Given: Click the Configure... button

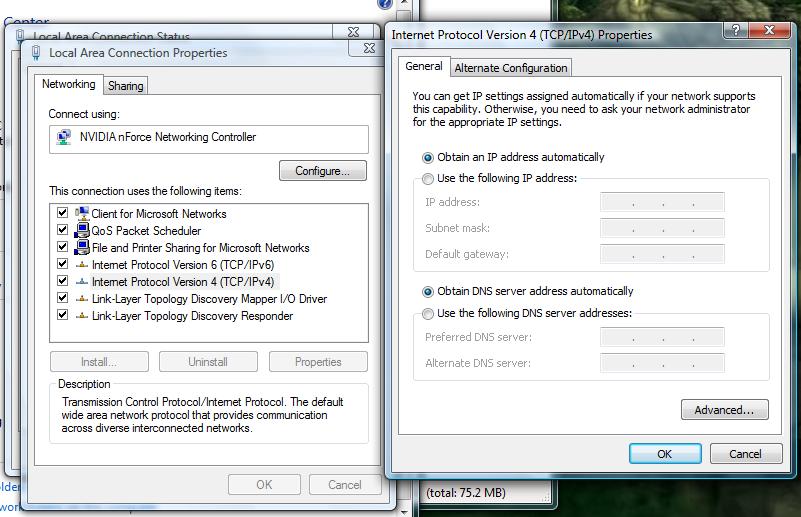Looking at the screenshot, I should (323, 171).
